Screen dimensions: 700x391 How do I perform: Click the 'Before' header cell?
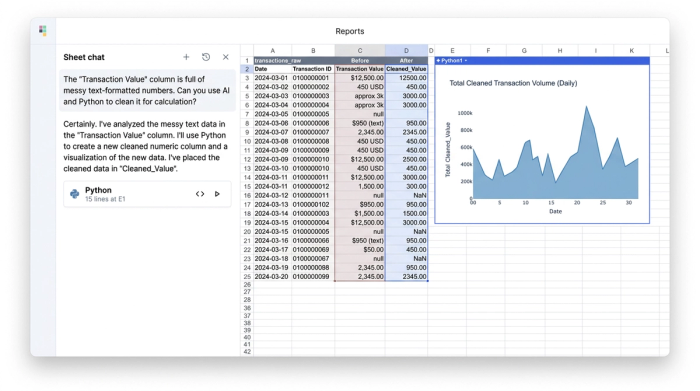click(x=360, y=61)
